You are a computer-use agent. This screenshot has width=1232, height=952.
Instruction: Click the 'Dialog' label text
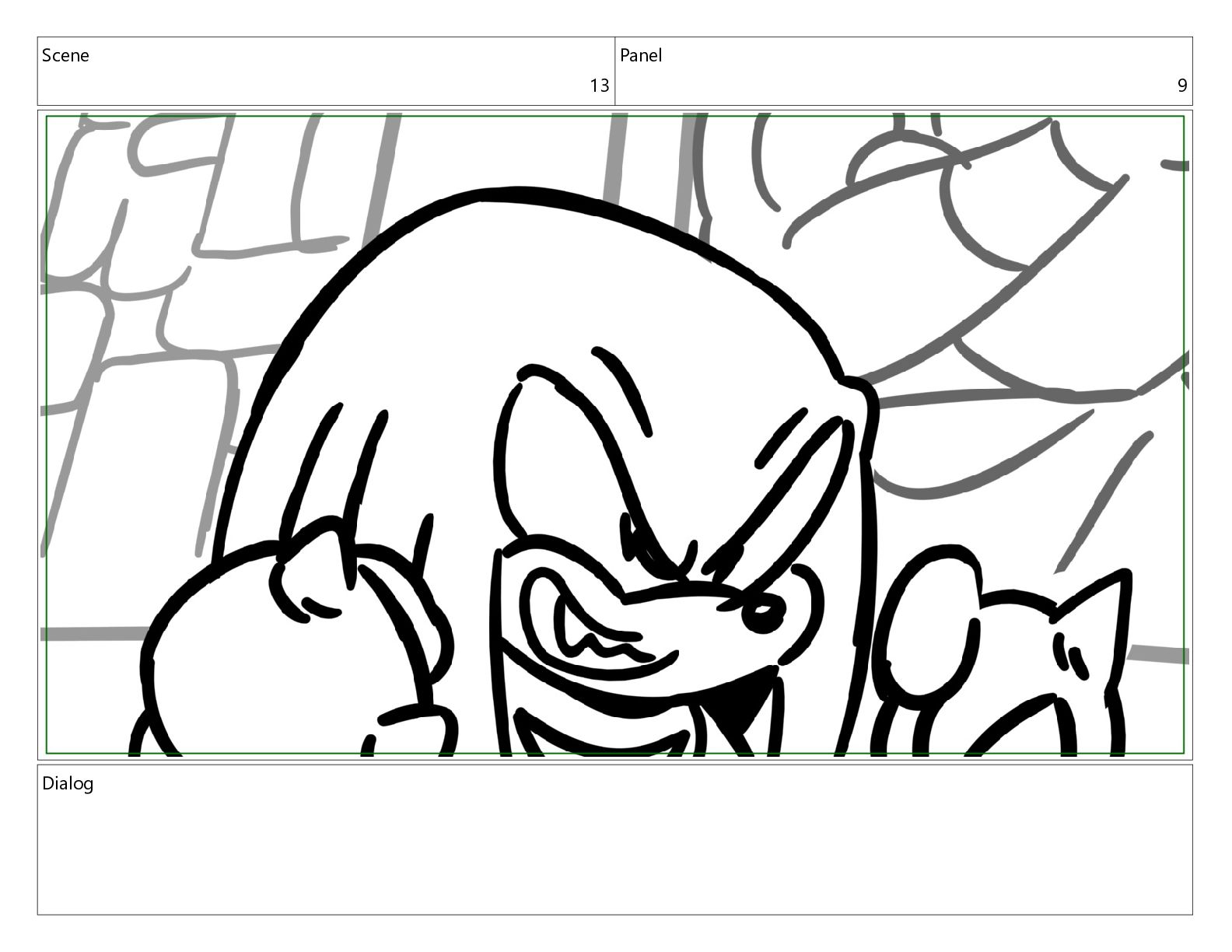click(x=68, y=783)
